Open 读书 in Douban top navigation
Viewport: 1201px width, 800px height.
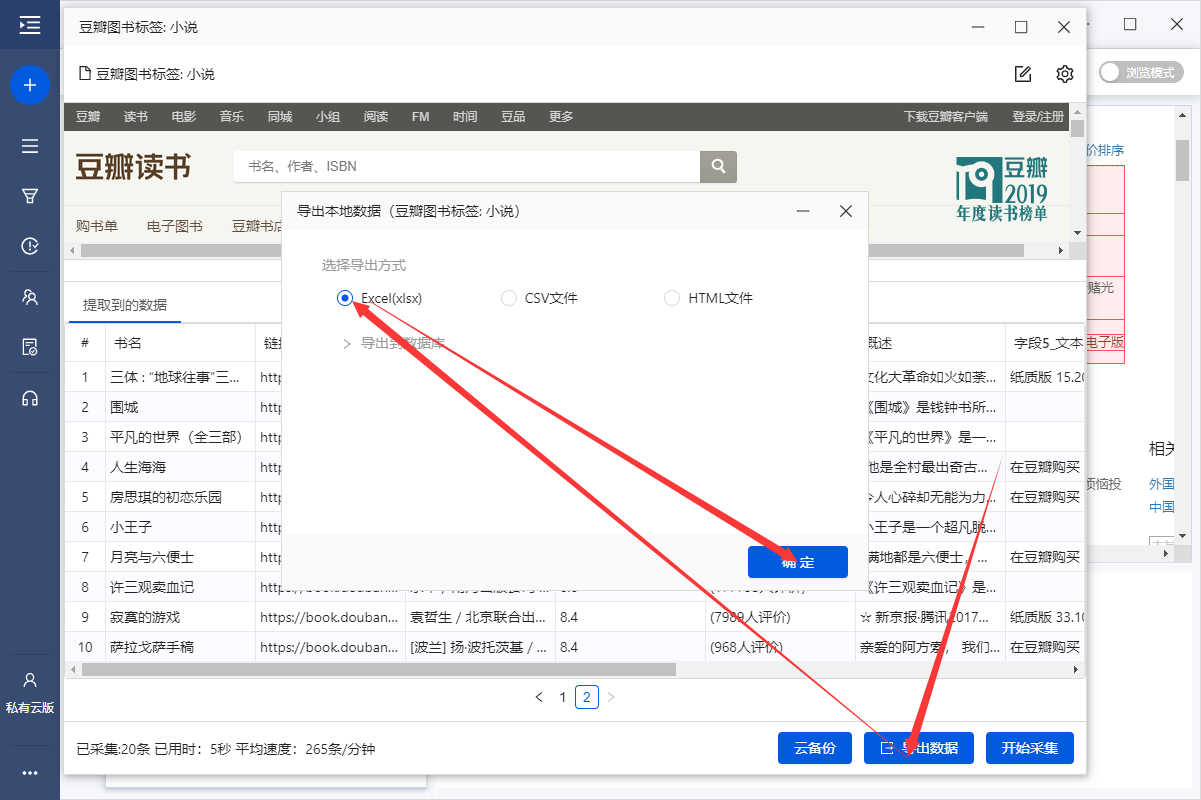tap(136, 117)
